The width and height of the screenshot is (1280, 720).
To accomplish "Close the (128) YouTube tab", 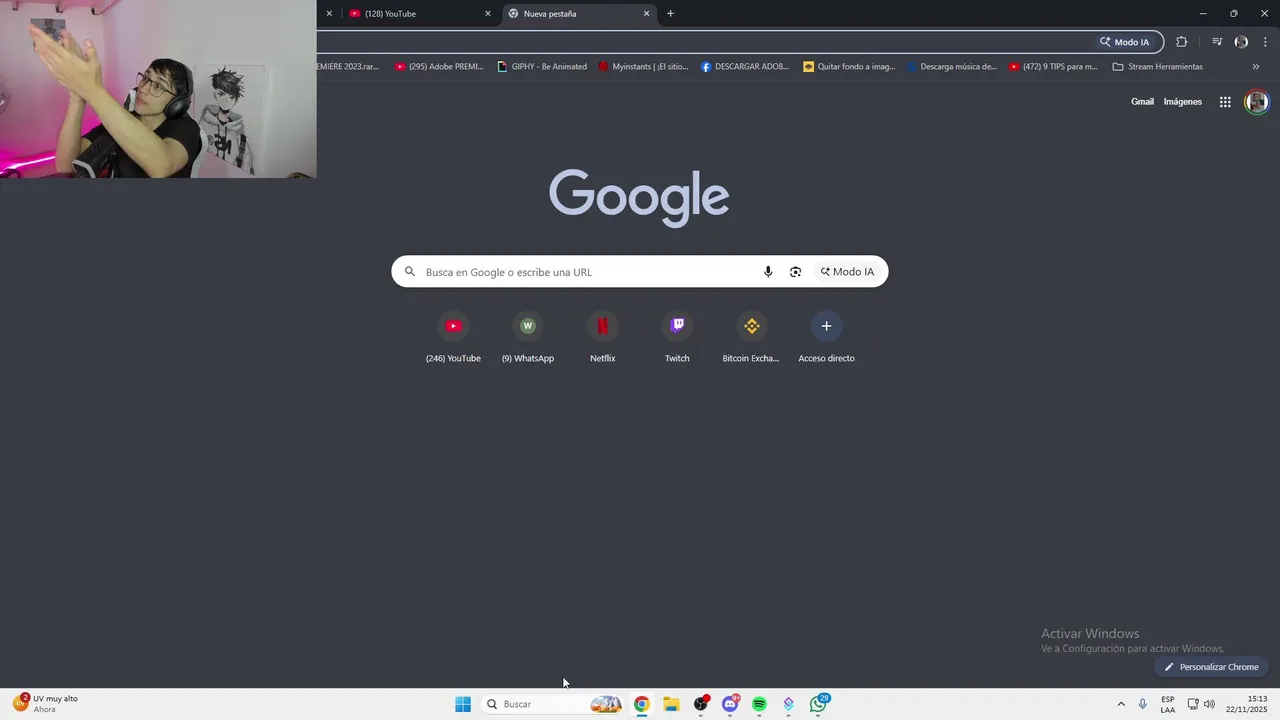I will [488, 14].
